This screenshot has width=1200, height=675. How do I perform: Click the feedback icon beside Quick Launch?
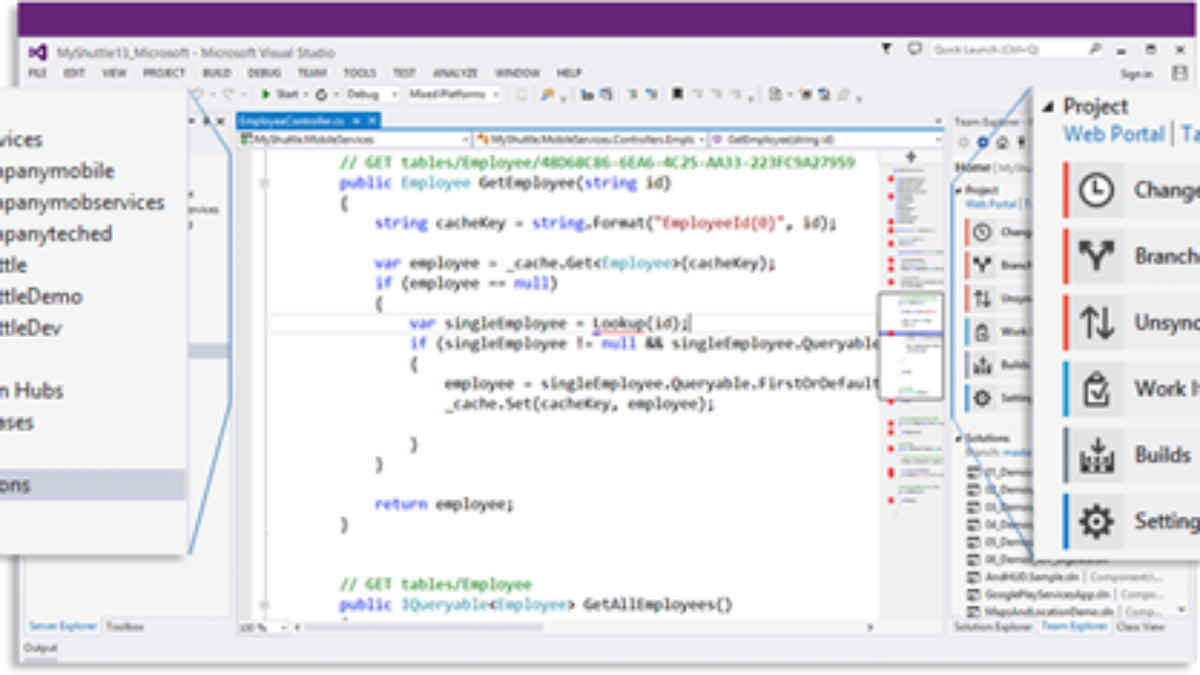tap(914, 49)
